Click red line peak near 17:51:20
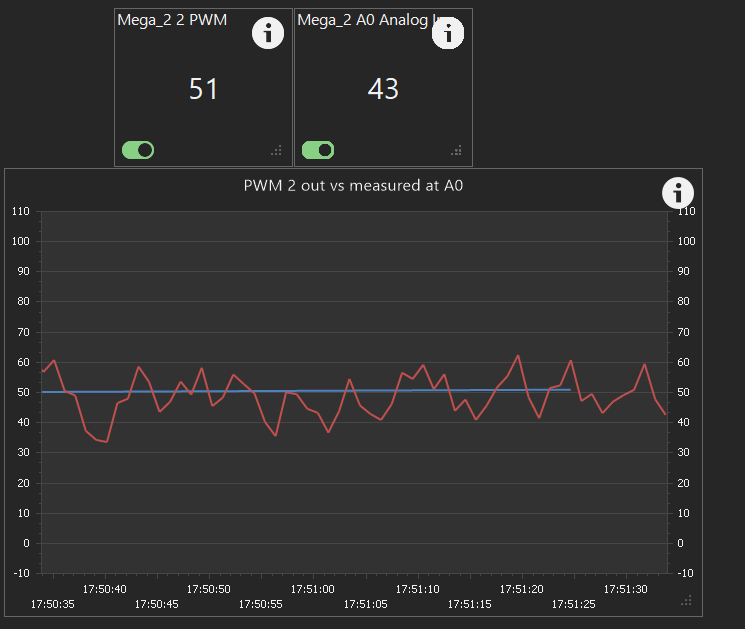This screenshot has height=629, width=745. [x=518, y=356]
